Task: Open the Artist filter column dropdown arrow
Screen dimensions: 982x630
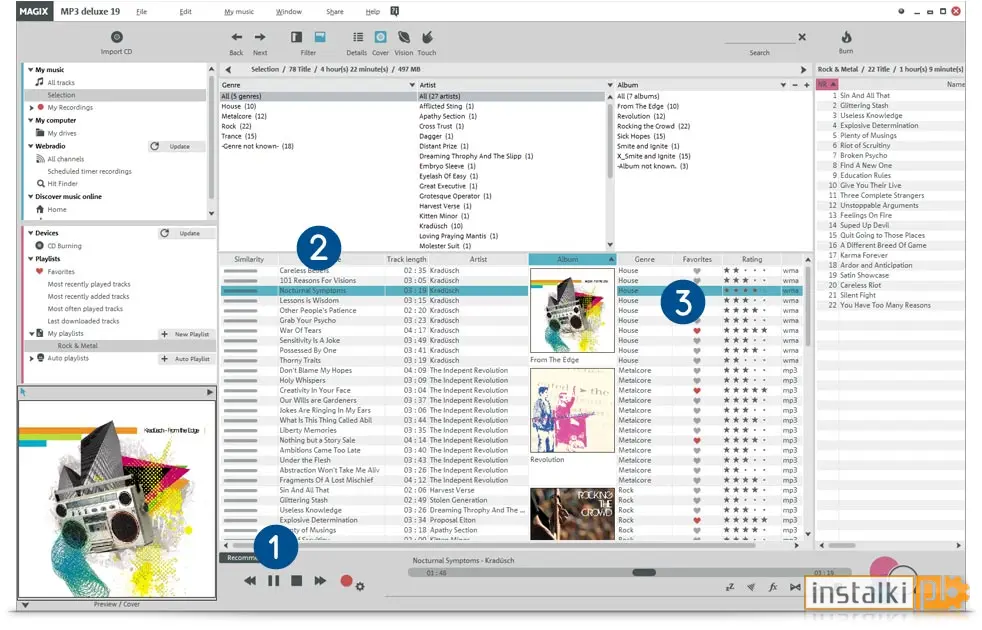Action: coord(610,85)
